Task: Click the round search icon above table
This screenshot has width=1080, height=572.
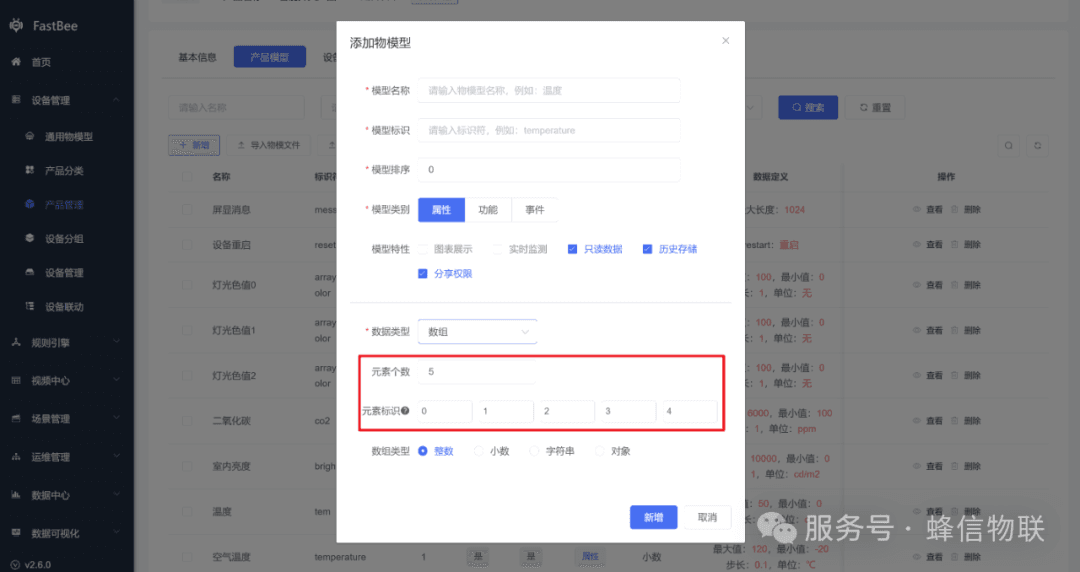Action: pos(1008,145)
